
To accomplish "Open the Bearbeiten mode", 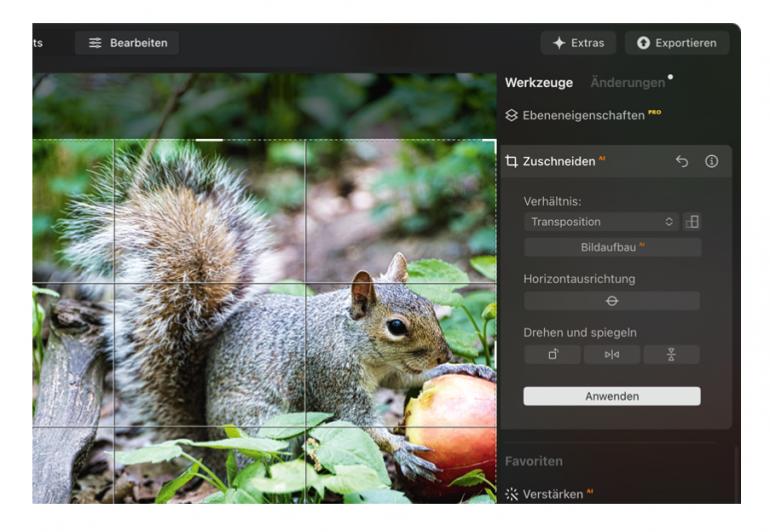I will (127, 43).
